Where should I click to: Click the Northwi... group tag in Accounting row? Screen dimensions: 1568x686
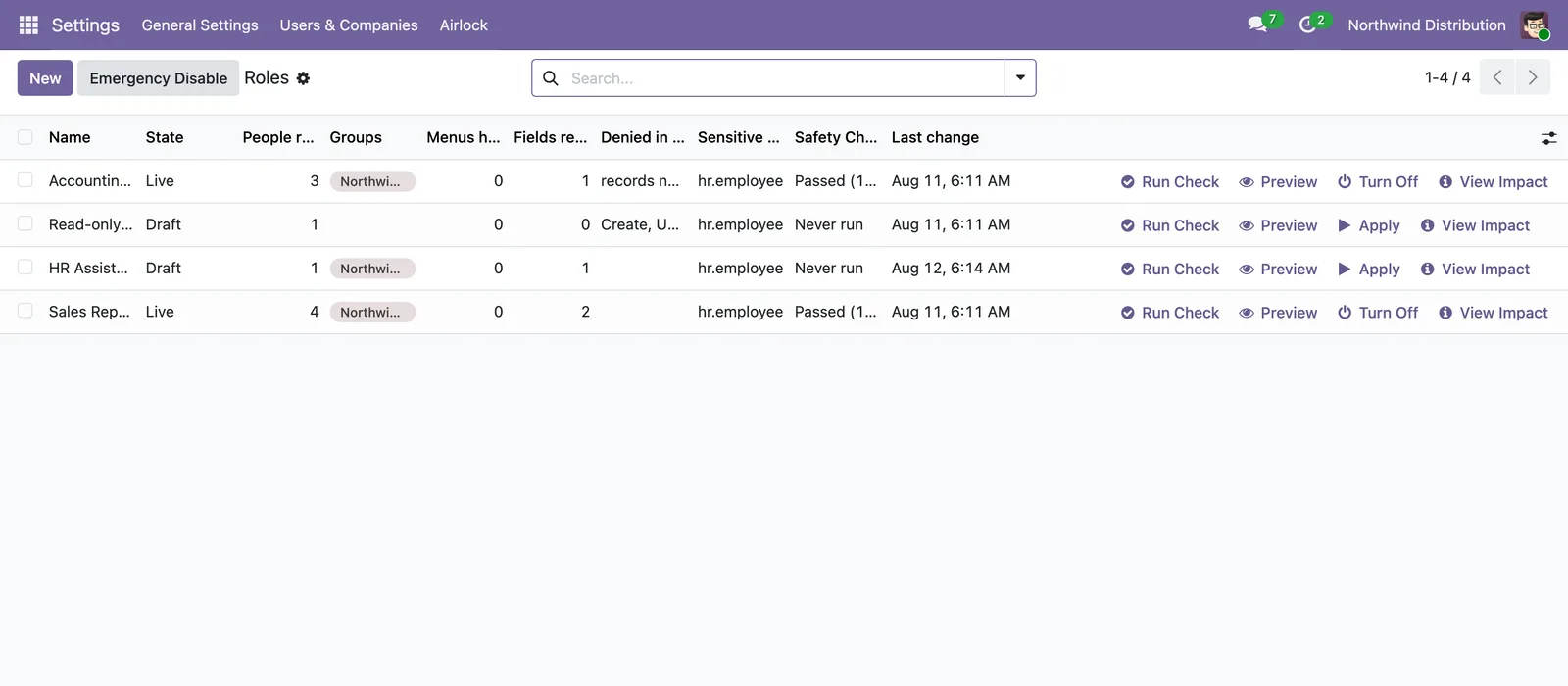pyautogui.click(x=372, y=181)
